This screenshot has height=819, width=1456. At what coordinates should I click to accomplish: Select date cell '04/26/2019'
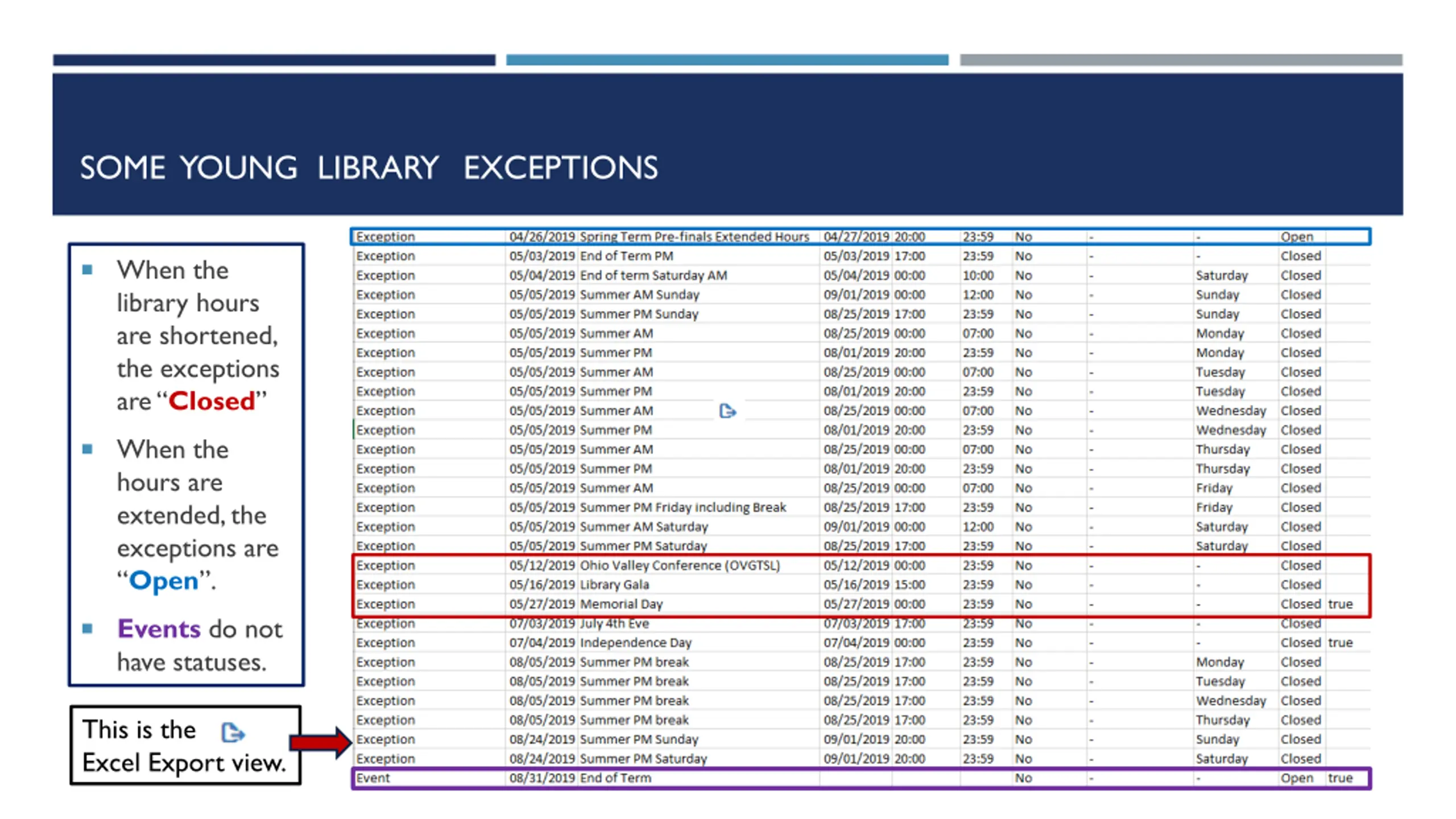(542, 237)
